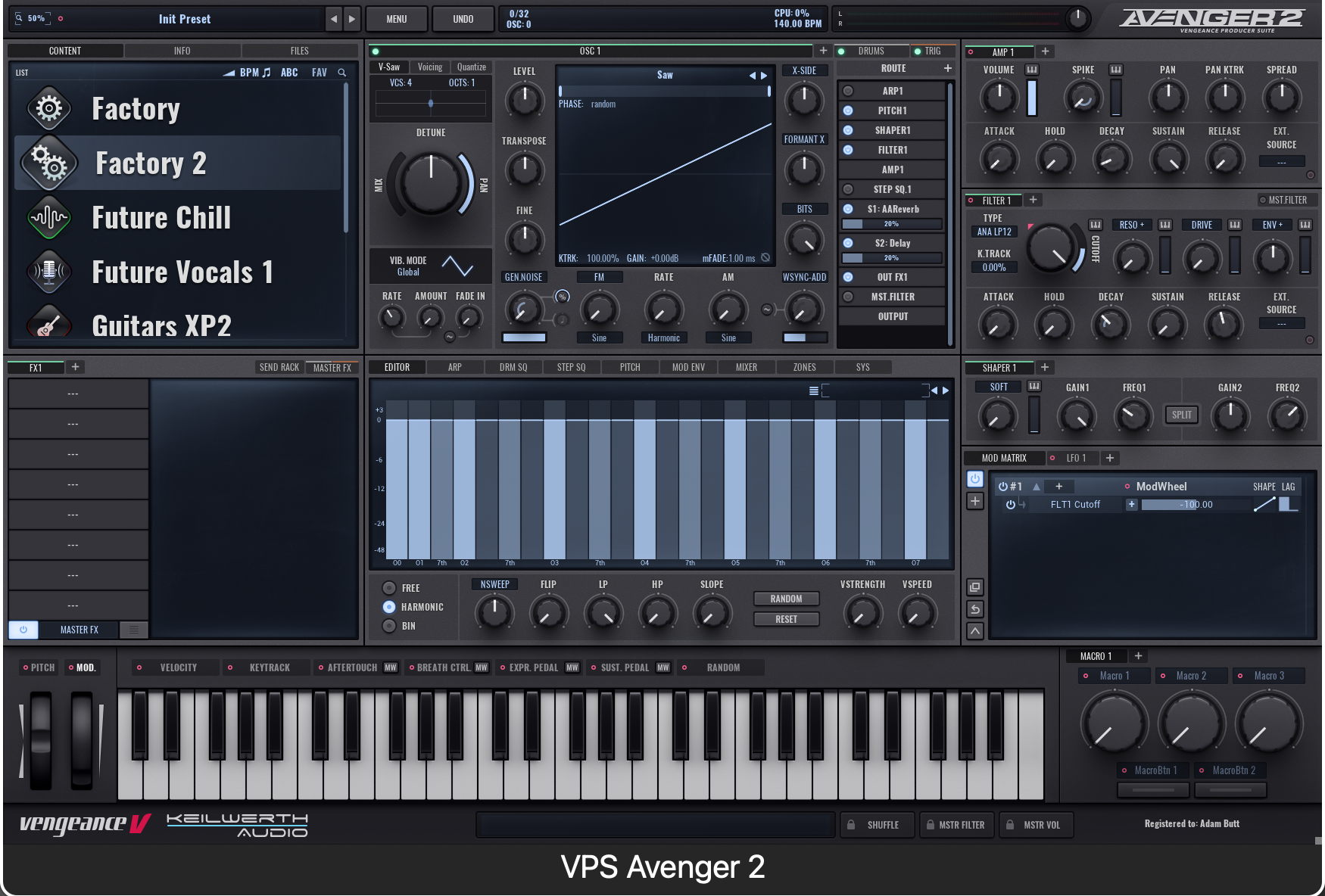The image size is (1325, 896).
Task: Open the editor list menu icon
Action: coord(813,390)
